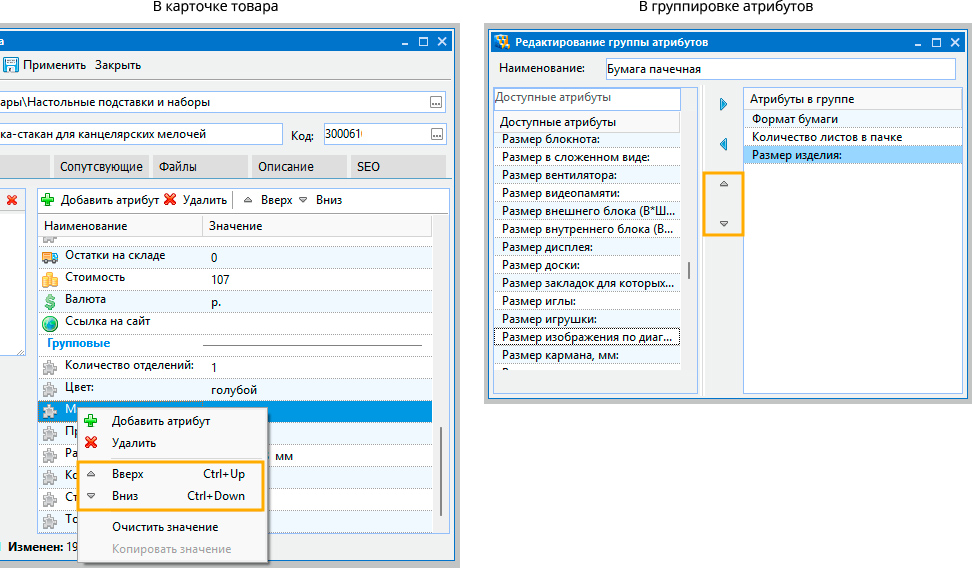Screen dimensions: 972x568
Task: Select Размер блокнота: available attribute
Action: [x=587, y=139]
